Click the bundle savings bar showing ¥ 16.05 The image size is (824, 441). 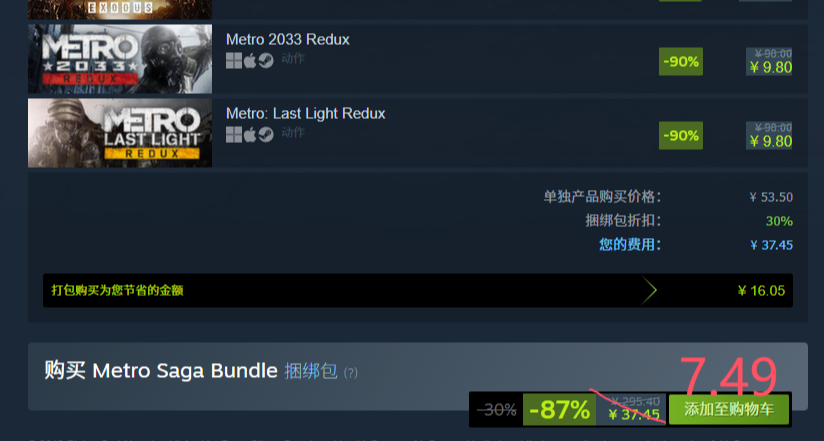pos(418,290)
